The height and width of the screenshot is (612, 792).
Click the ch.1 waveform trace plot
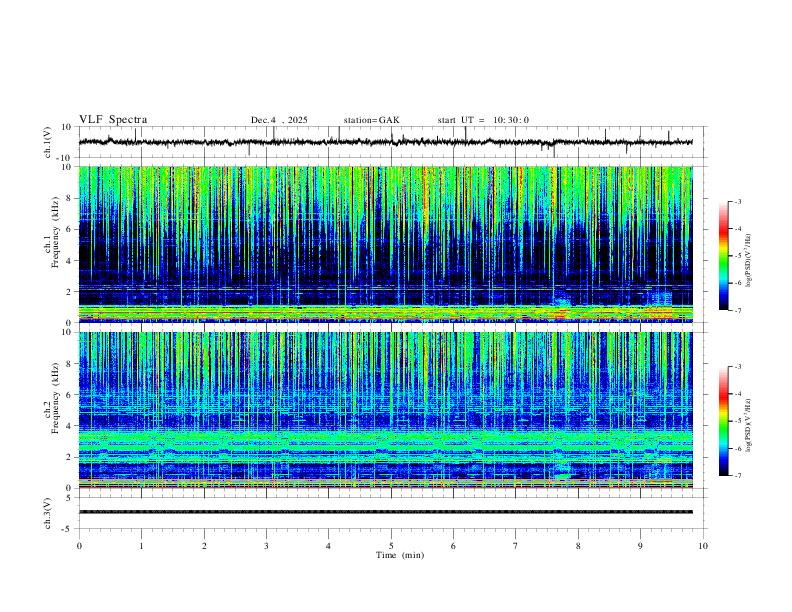pyautogui.click(x=386, y=142)
